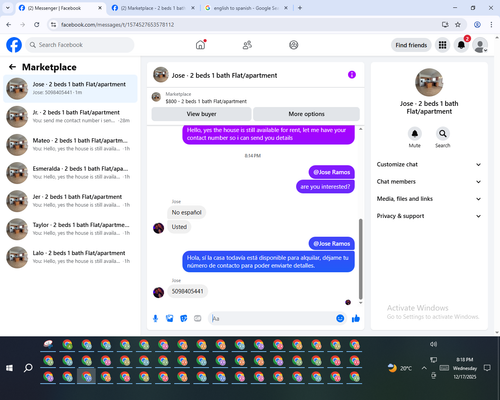Screen dimensions: 500x400
Task: Open Jr. 2 beds conversation
Action: tap(70, 117)
